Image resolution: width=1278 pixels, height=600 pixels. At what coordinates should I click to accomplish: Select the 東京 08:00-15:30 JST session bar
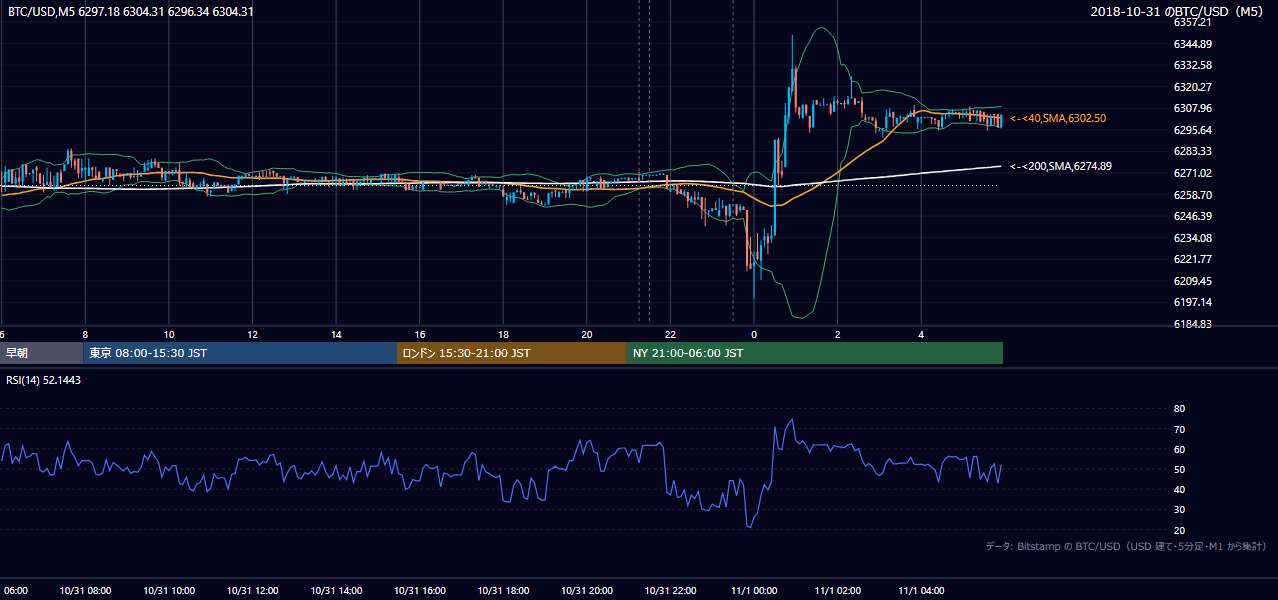tap(240, 353)
